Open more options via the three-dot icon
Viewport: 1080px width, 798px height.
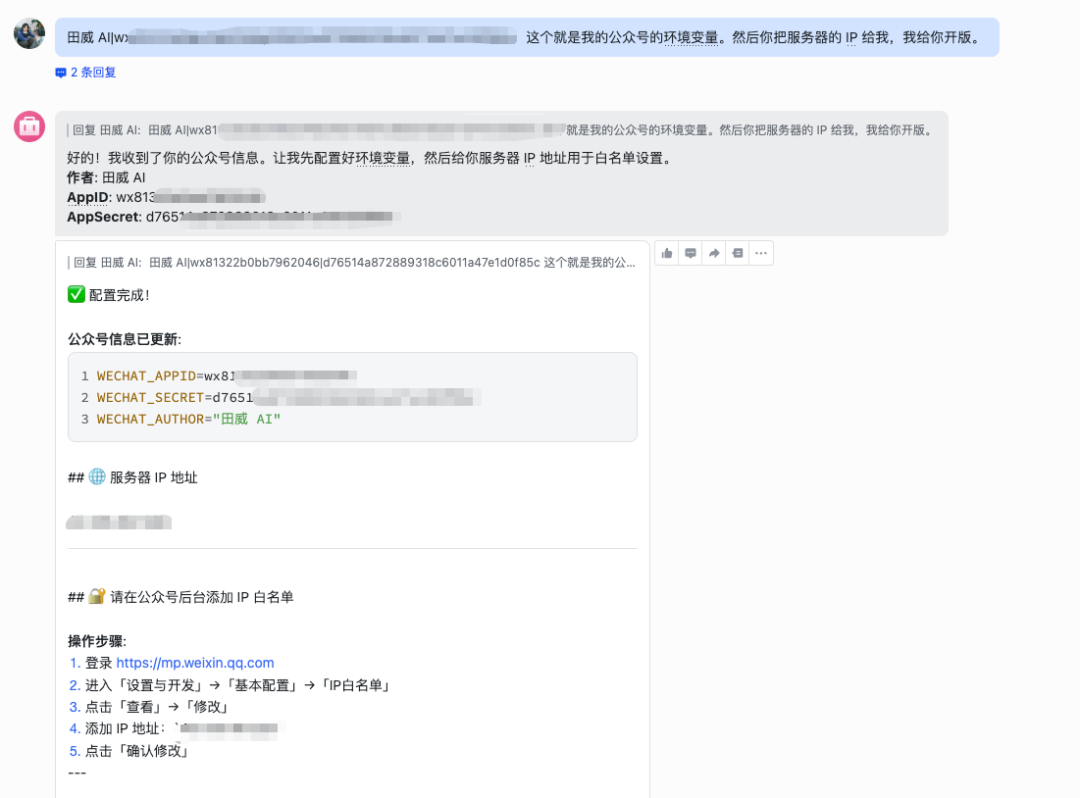coord(761,253)
